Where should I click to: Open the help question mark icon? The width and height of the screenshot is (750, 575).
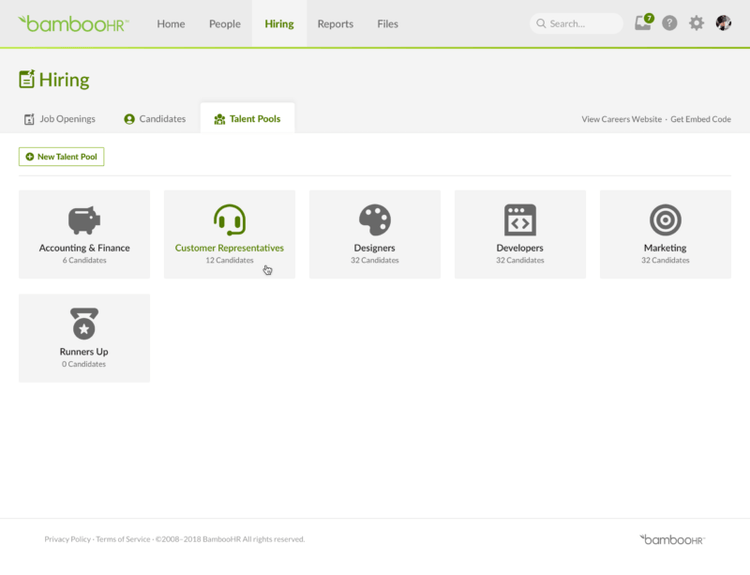tap(669, 23)
